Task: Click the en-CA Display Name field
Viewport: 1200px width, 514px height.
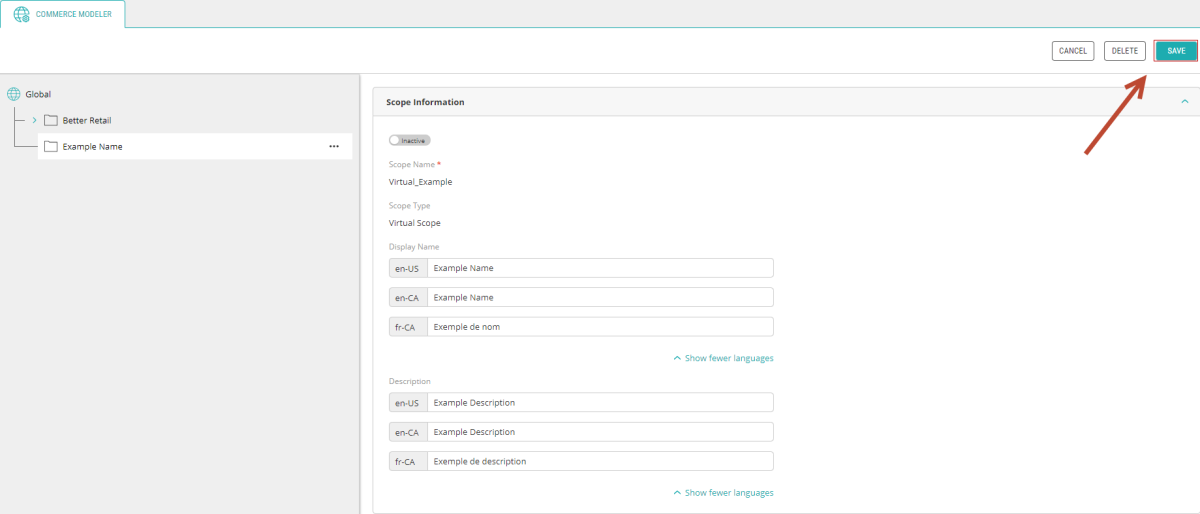Action: pyautogui.click(x=600, y=297)
